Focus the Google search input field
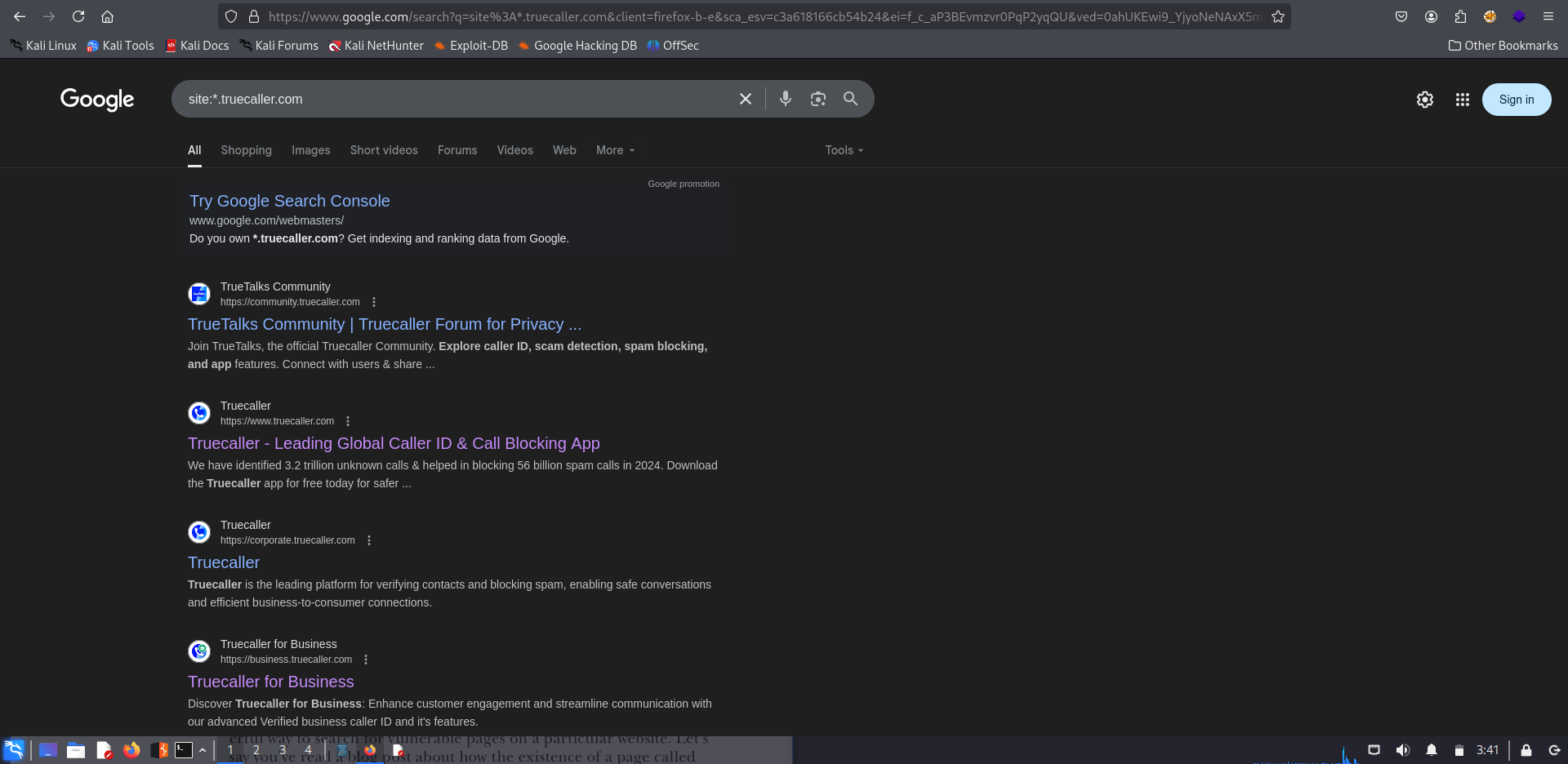 [457, 99]
